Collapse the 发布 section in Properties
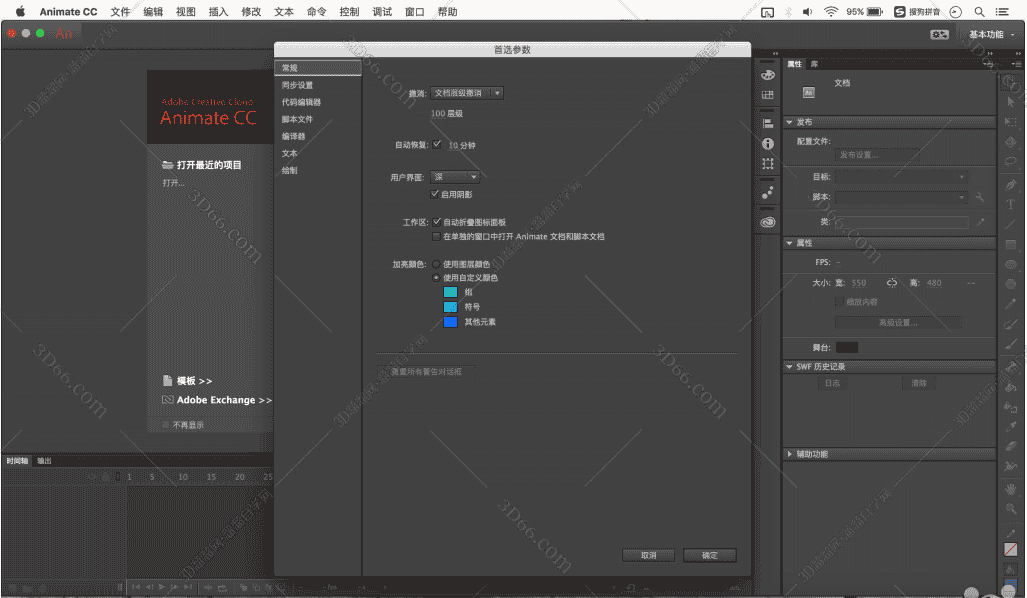The image size is (1027, 598). [x=790, y=121]
